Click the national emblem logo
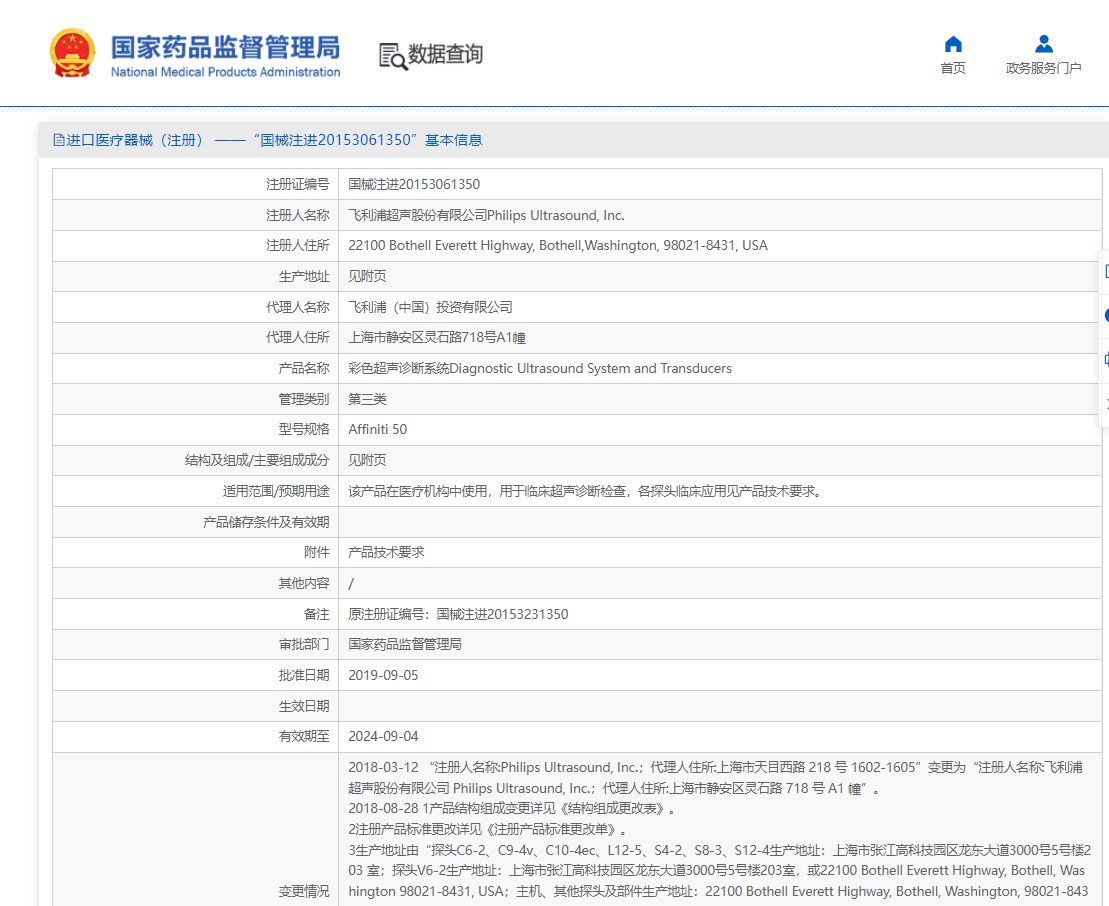1109x906 pixels. [72, 53]
